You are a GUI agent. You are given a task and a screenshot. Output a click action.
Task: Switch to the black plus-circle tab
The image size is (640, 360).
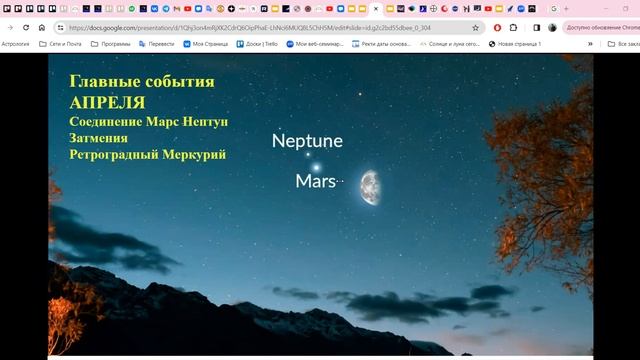point(231,9)
